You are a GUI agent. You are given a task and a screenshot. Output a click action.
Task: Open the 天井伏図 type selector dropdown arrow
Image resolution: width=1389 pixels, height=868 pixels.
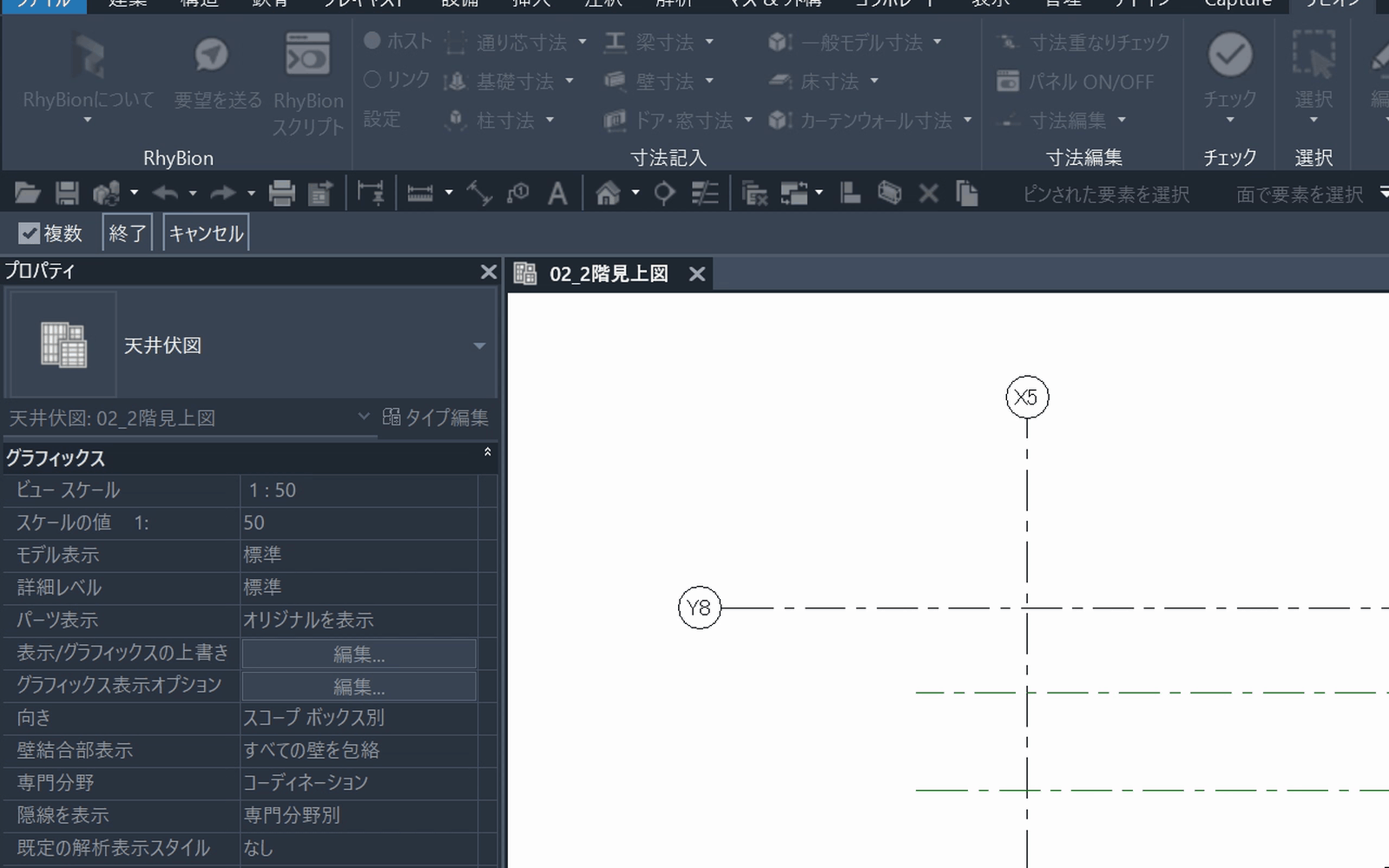(x=479, y=345)
